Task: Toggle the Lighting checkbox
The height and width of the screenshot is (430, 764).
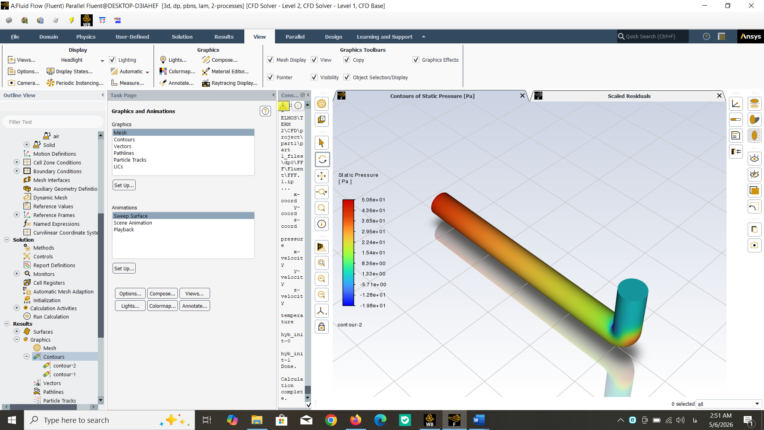Action: [113, 60]
